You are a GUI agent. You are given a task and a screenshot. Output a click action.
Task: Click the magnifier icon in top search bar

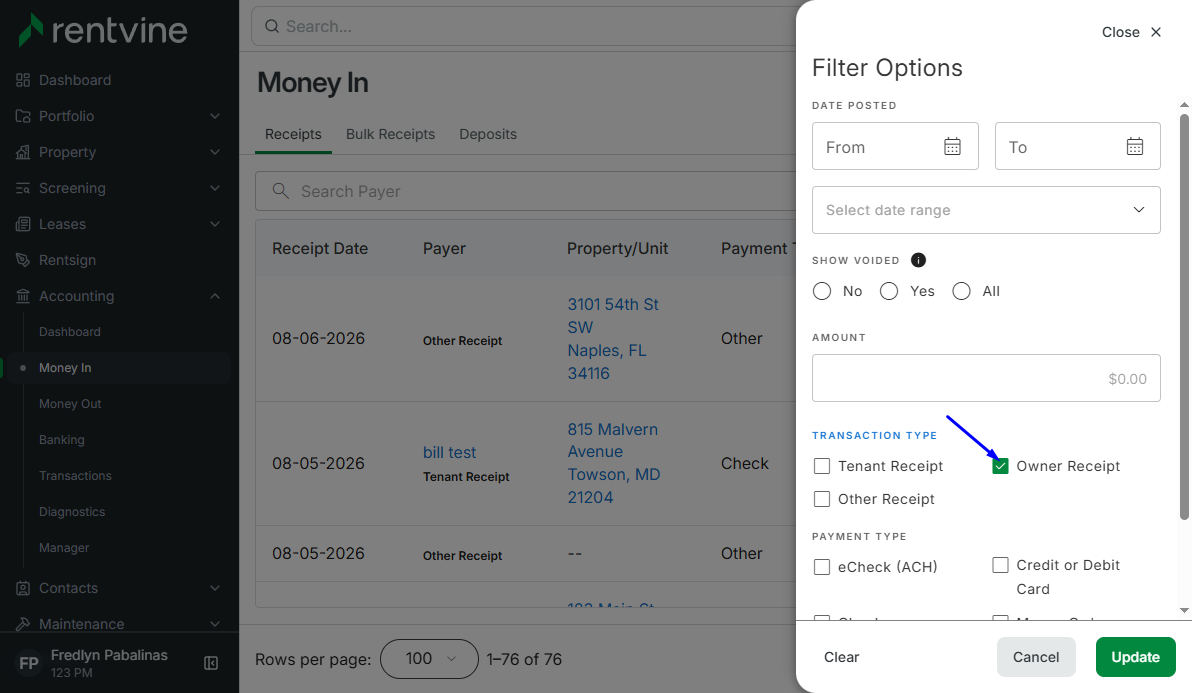point(271,27)
